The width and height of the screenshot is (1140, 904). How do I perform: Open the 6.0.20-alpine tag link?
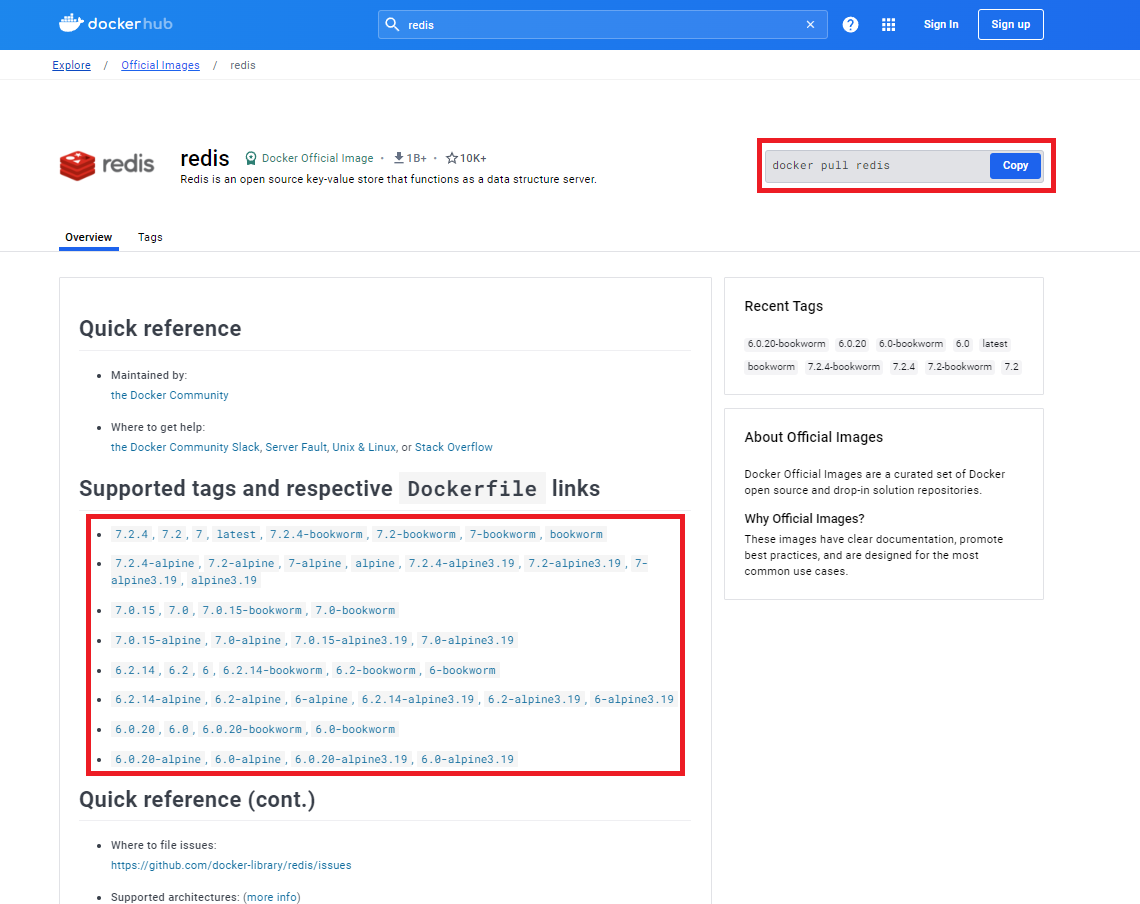(x=158, y=759)
